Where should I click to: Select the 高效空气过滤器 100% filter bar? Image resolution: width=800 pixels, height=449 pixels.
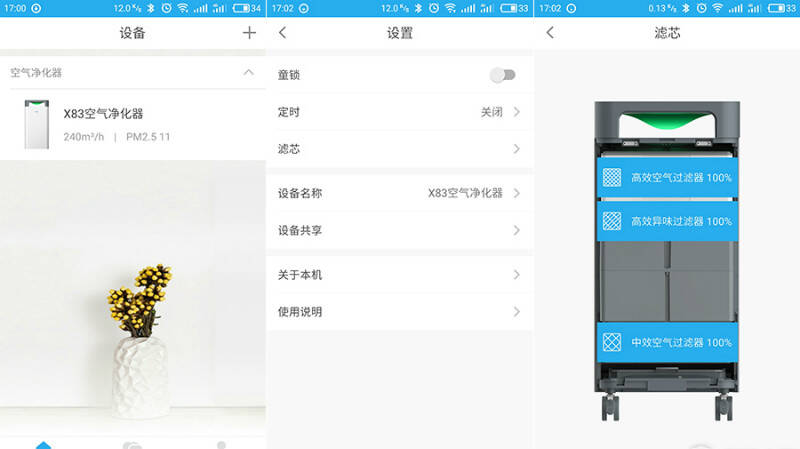click(667, 178)
